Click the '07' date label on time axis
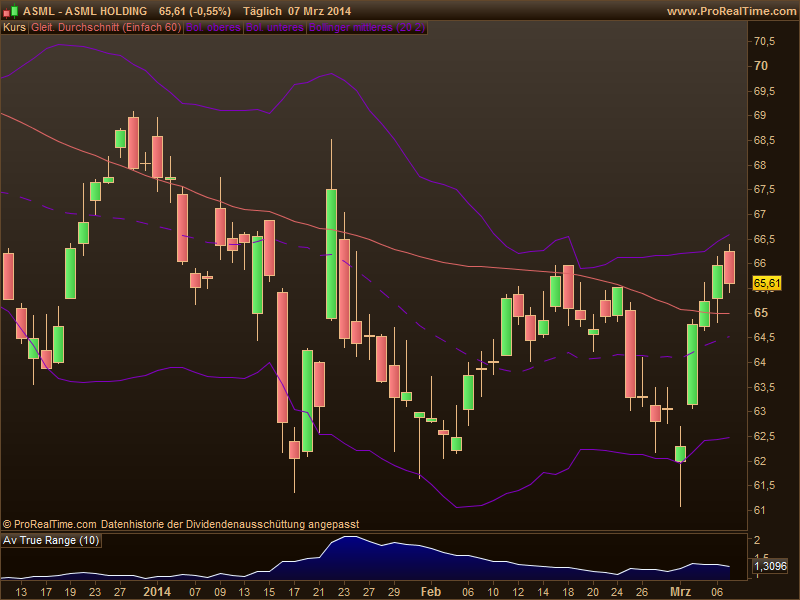This screenshot has width=800, height=600. click(x=195, y=592)
